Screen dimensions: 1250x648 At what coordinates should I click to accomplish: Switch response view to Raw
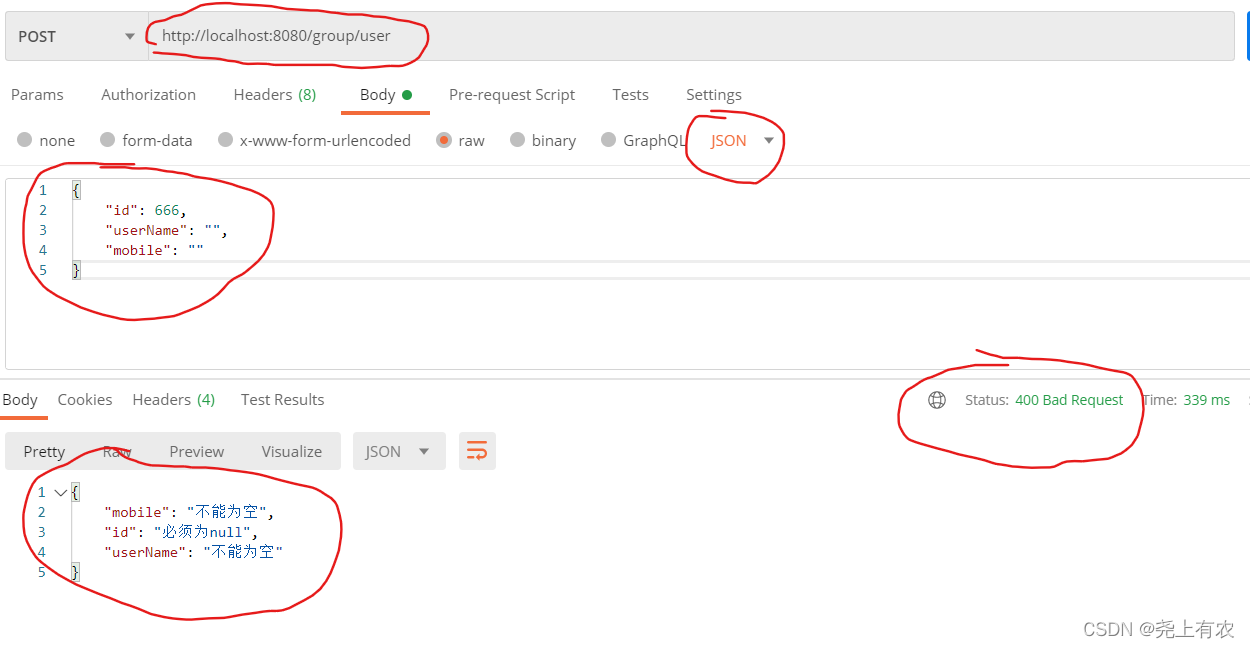pyautogui.click(x=117, y=451)
